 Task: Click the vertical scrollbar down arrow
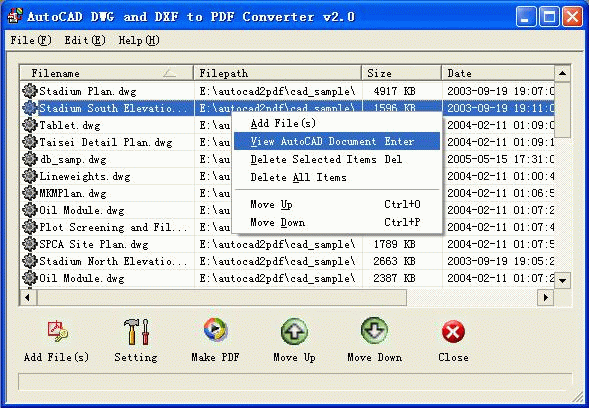(x=562, y=280)
